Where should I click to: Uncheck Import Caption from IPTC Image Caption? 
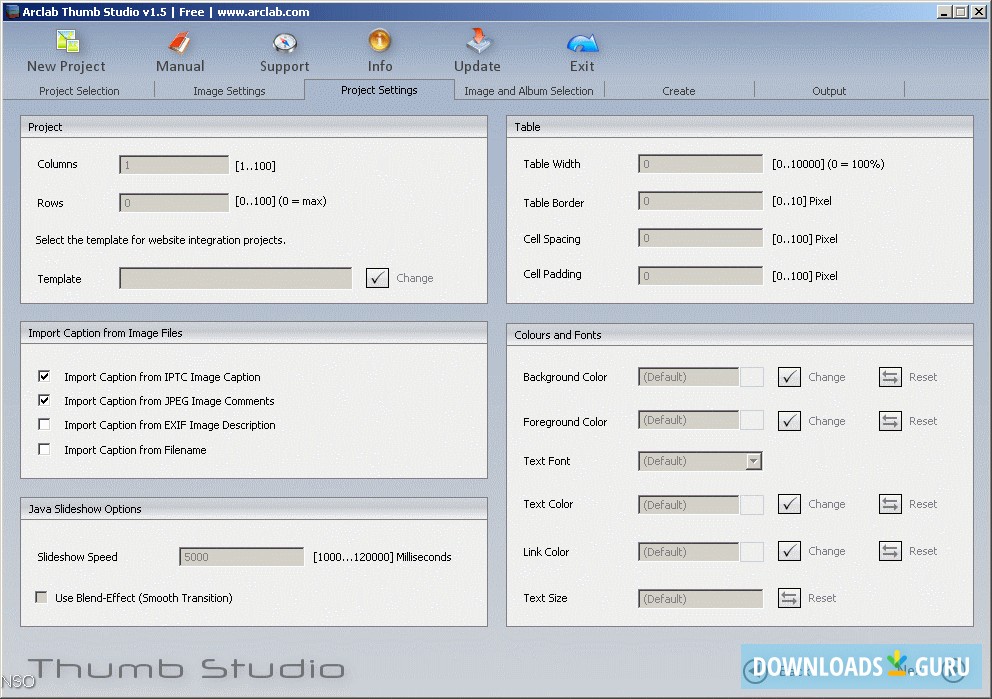point(44,376)
